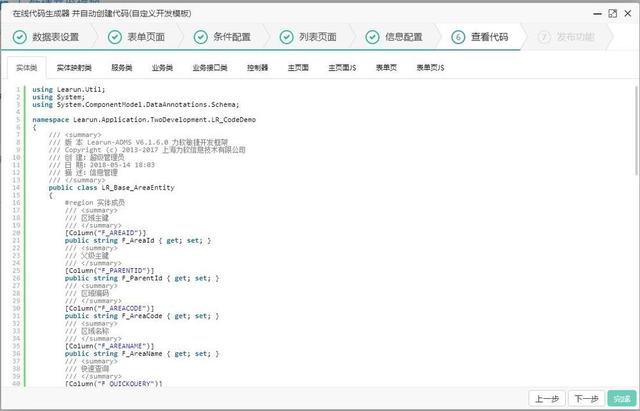Go to the 数据表设置 wizard step
The height and width of the screenshot is (411, 640).
tap(48, 37)
